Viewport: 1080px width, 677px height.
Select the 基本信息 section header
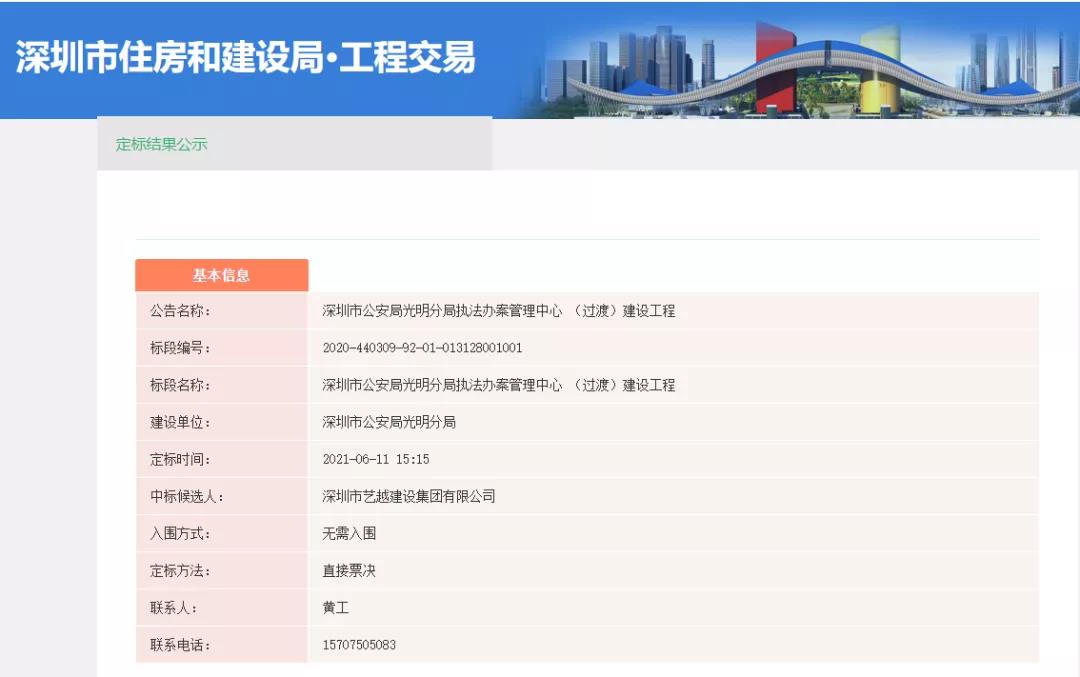click(x=221, y=275)
